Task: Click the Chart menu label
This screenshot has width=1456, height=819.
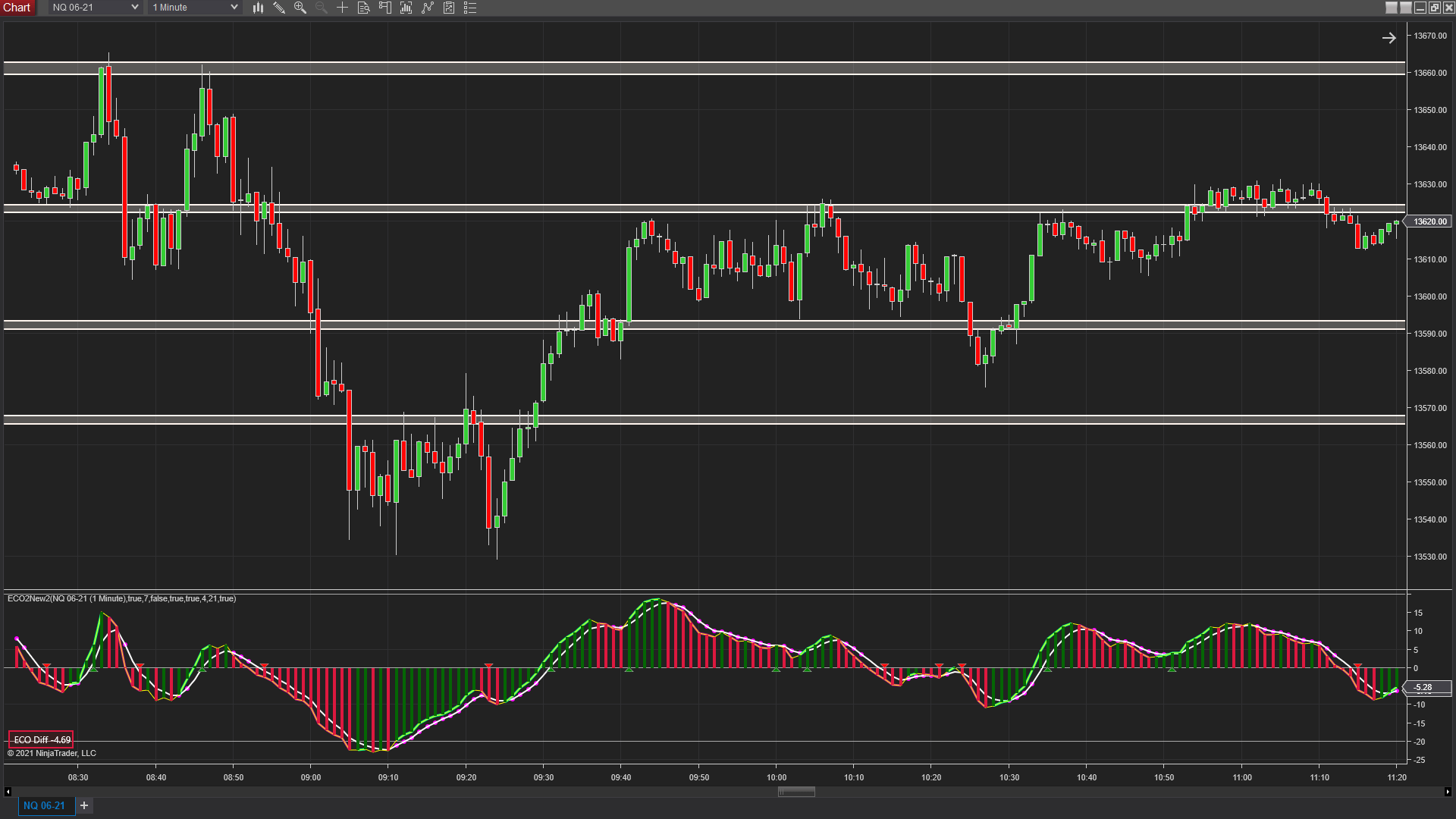Action: click(17, 8)
